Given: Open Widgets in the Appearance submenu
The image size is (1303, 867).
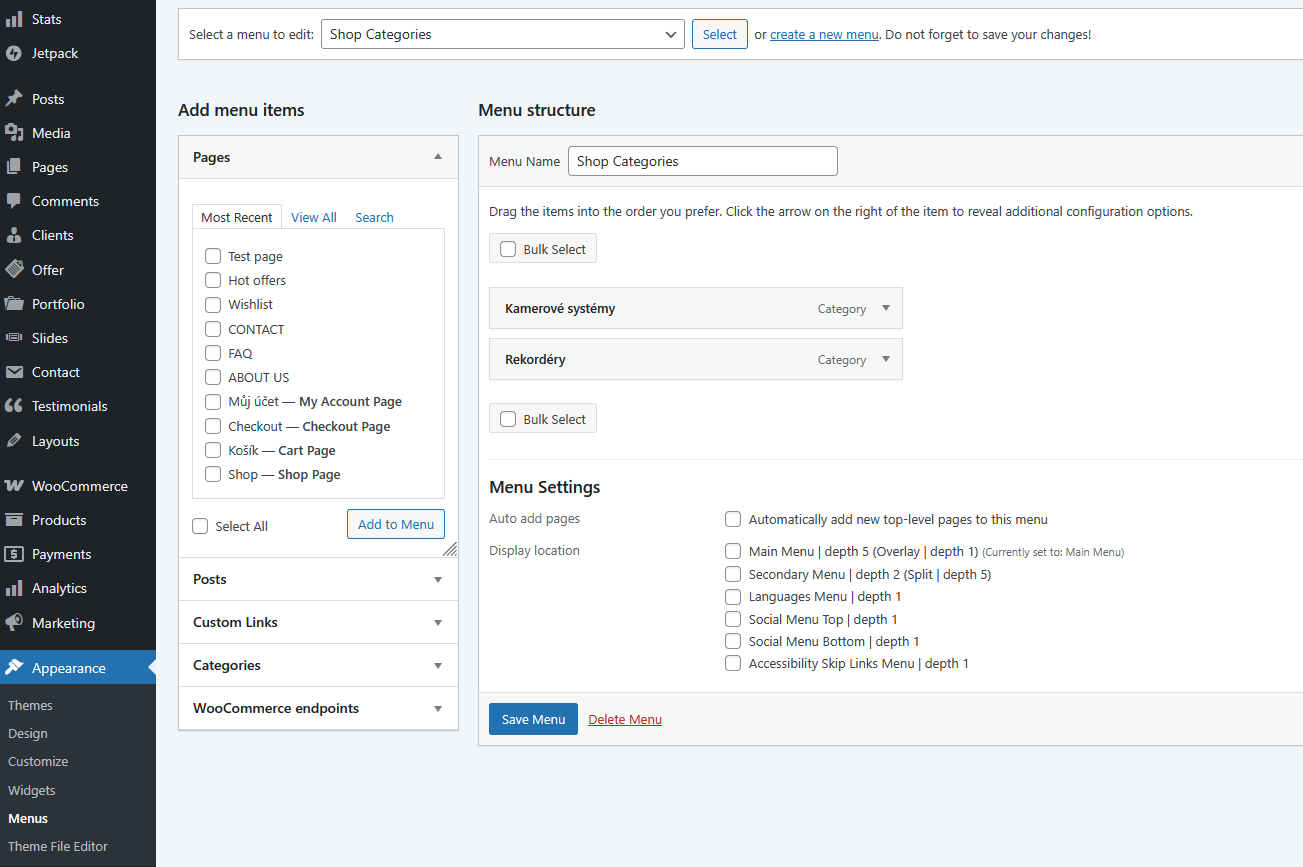Looking at the screenshot, I should [32, 790].
